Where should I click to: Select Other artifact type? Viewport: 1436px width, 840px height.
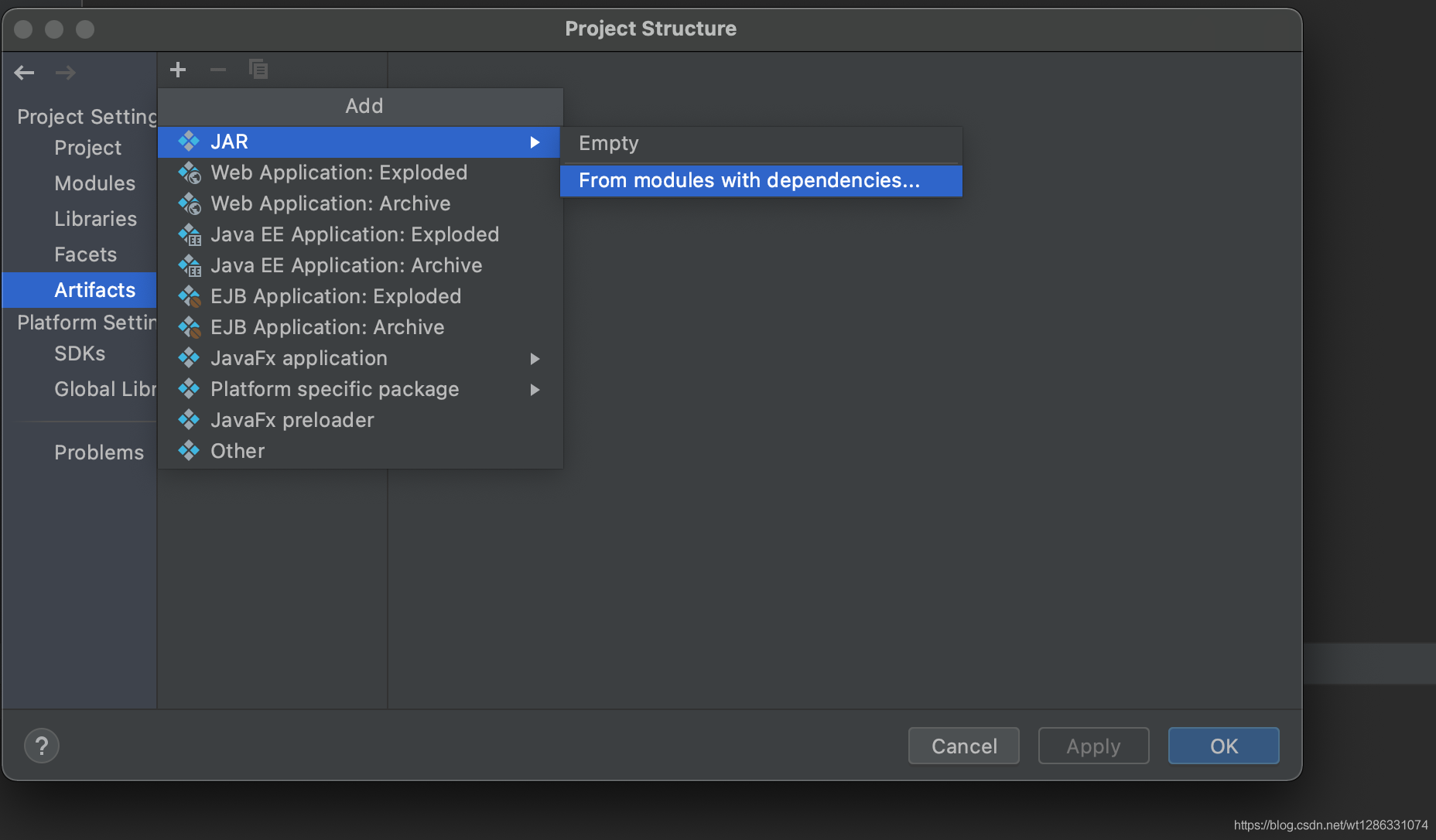coord(238,451)
